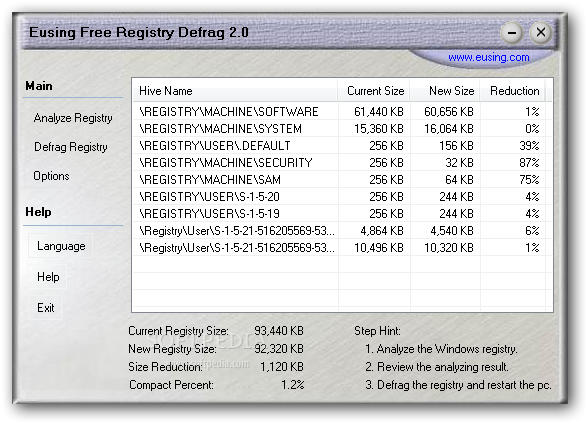588x424 pixels.
Task: Minimize the Eusing Registry Defrag window
Action: pos(512,33)
